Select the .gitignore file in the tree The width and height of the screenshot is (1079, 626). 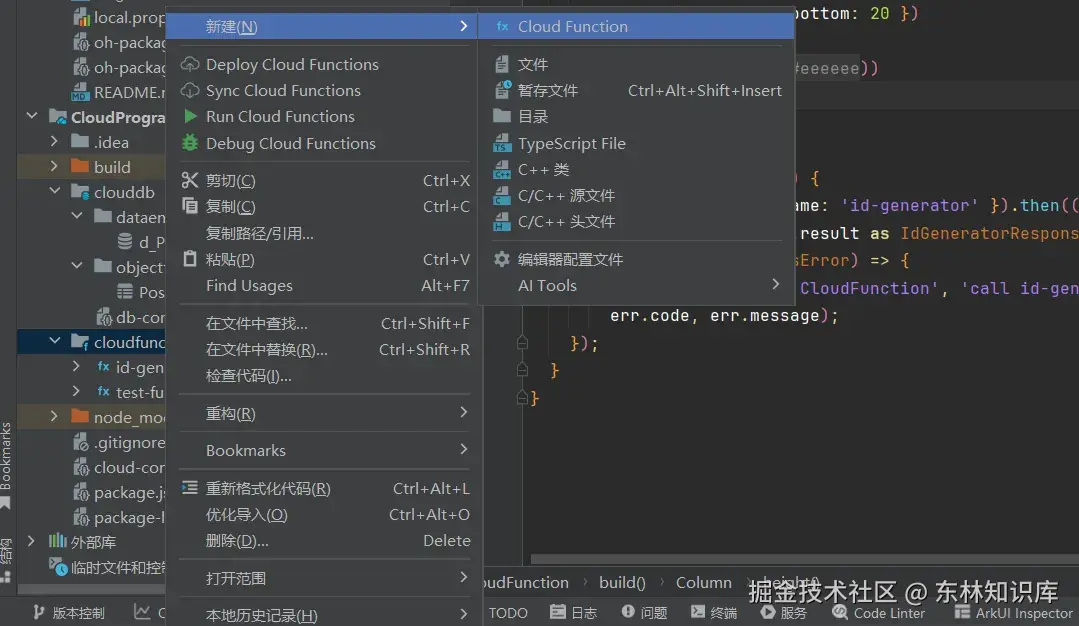pyautogui.click(x=119, y=442)
